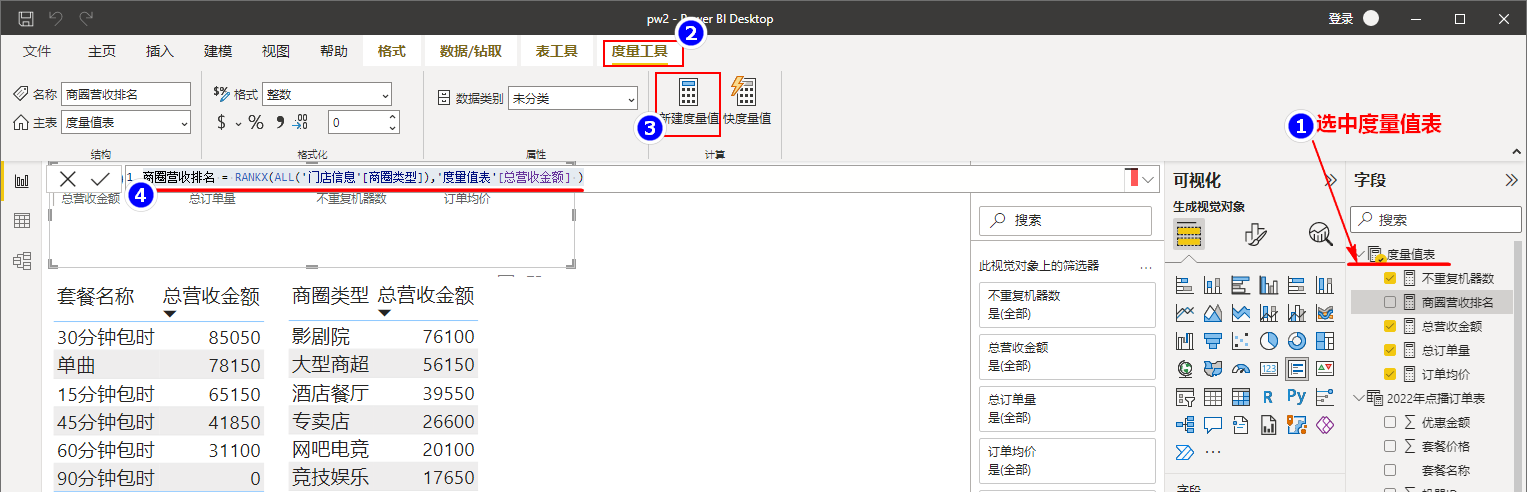Open the 格式 format dropdown showing 整数
The image size is (1527, 492).
pyautogui.click(x=326, y=95)
